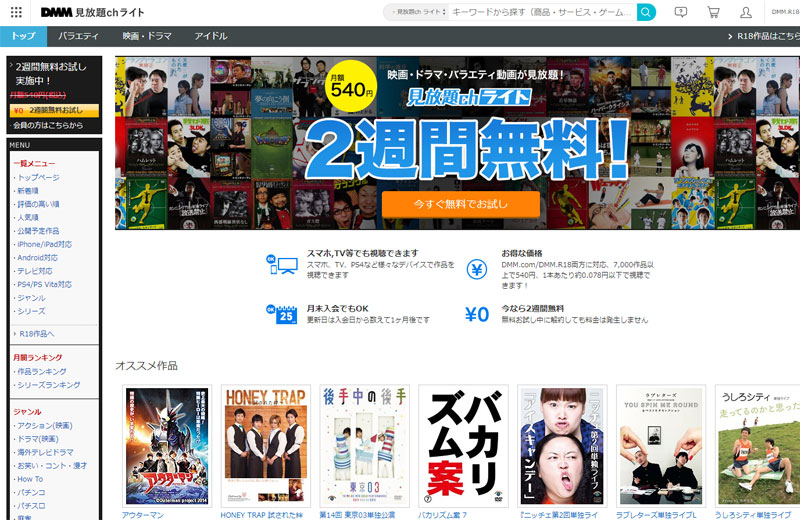Viewport: 800px width, 520px height.
Task: Open the アウターマン cover thumbnail
Action: coord(167,446)
